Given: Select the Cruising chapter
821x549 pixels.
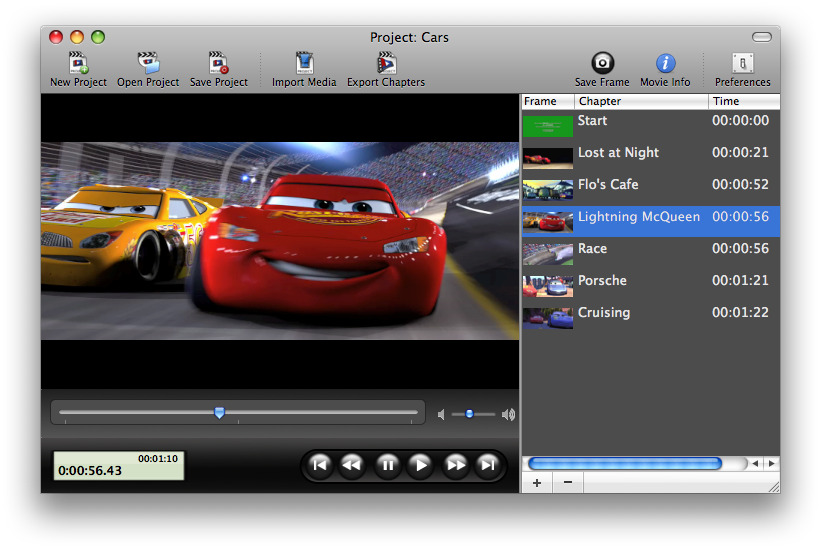Looking at the screenshot, I should (650, 317).
